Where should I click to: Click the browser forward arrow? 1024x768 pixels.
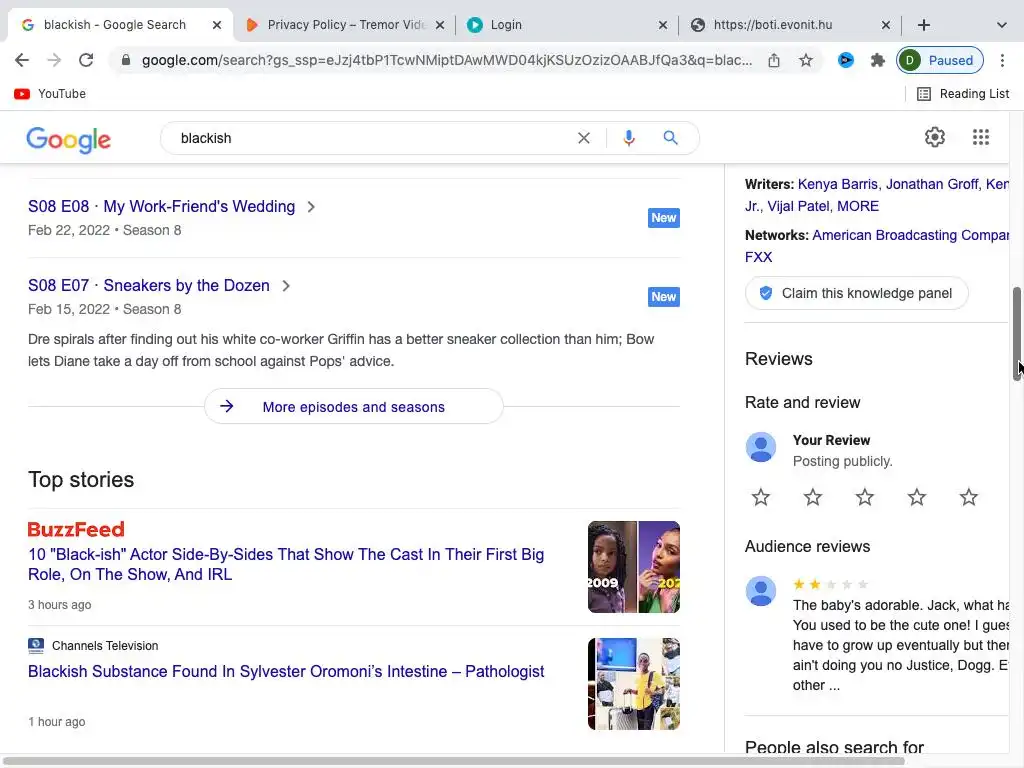54,60
